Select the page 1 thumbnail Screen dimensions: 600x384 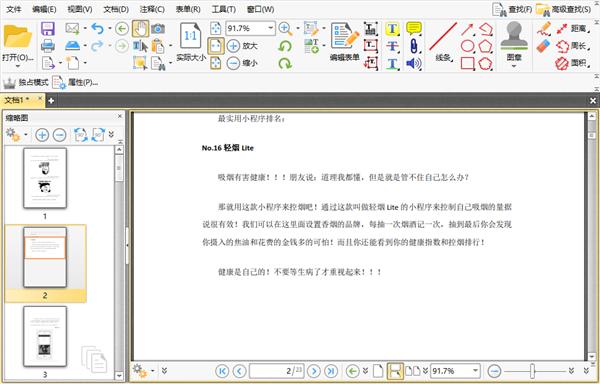45,179
